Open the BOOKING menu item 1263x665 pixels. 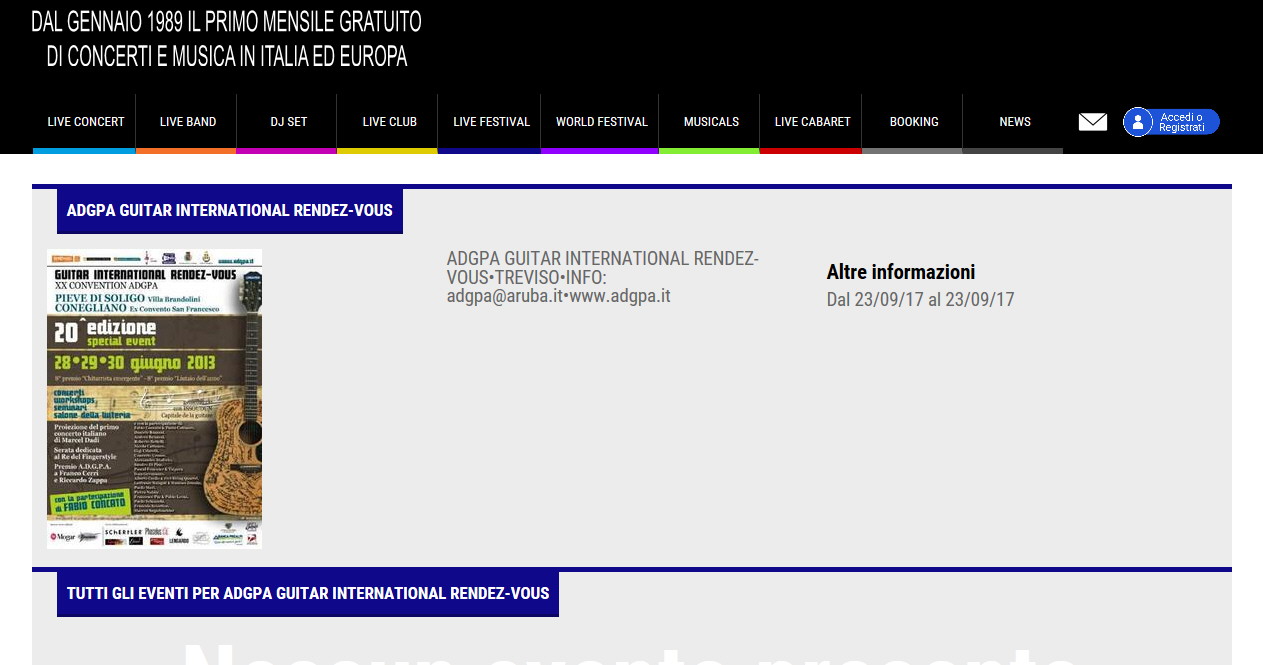[x=913, y=123]
